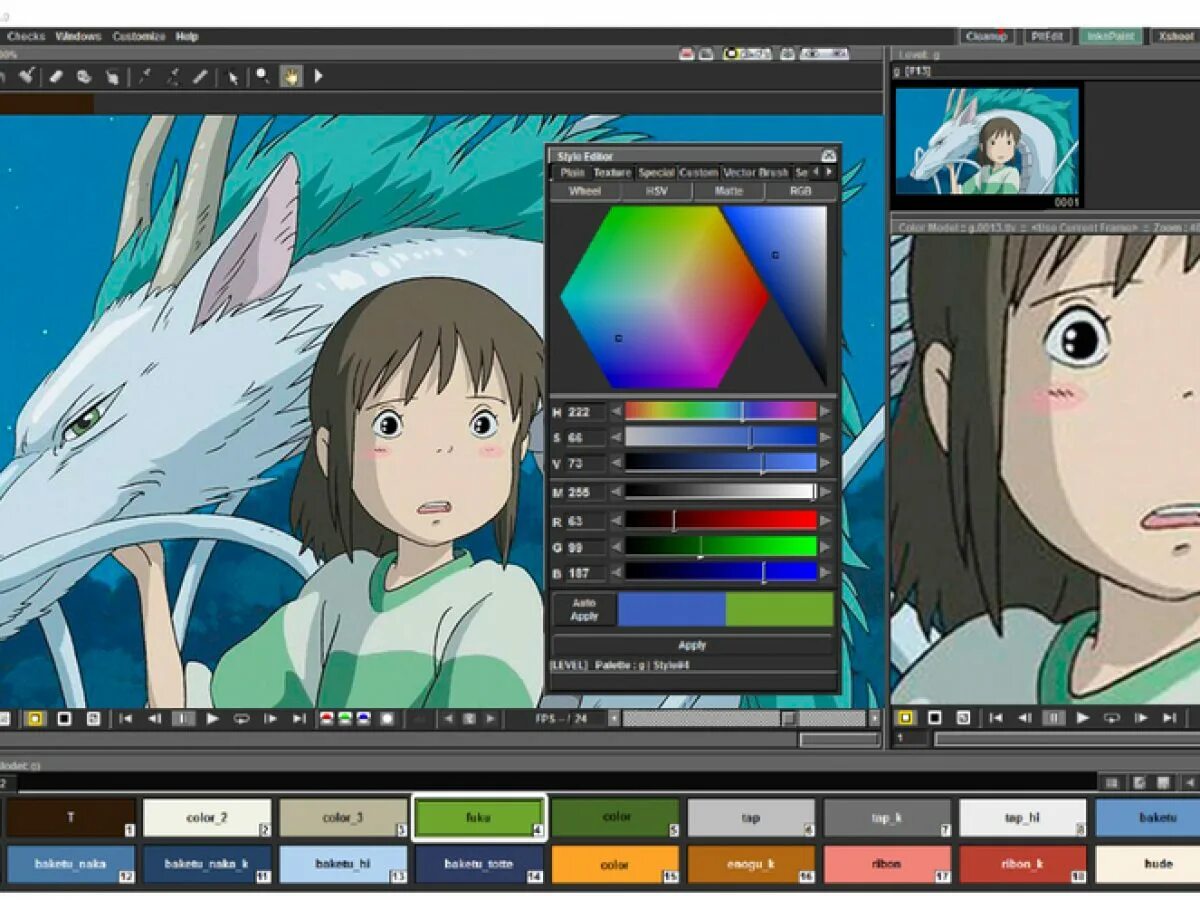The image size is (1200, 900).
Task: Jump to last frame in Color Model viewer
Action: [1169, 717]
